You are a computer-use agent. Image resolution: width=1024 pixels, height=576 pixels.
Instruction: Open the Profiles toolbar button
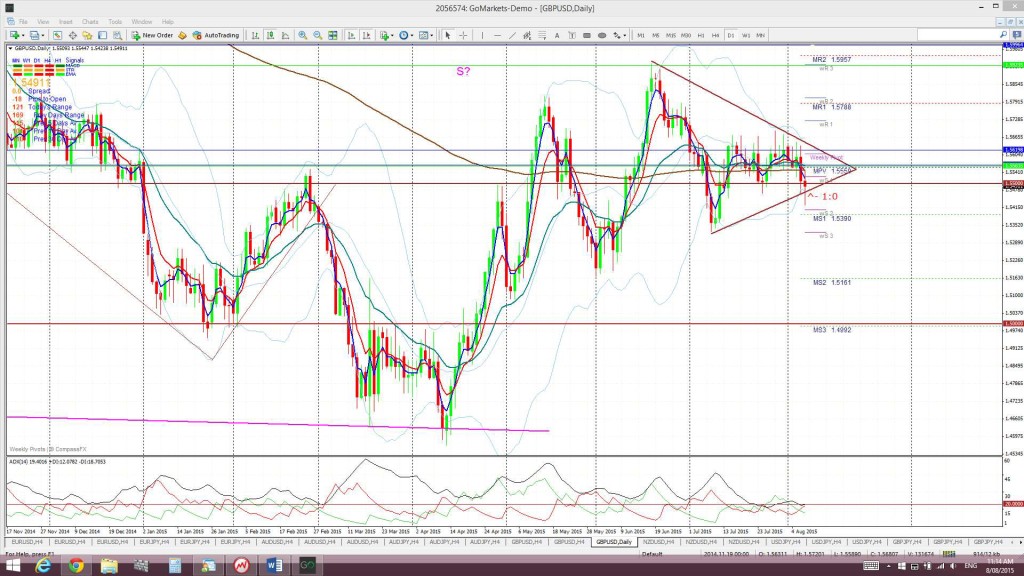(x=35, y=35)
